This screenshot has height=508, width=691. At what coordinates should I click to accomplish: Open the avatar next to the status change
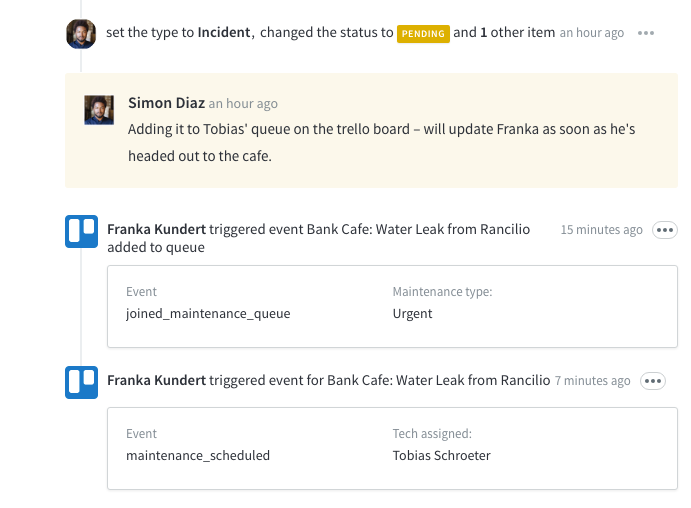(x=81, y=33)
